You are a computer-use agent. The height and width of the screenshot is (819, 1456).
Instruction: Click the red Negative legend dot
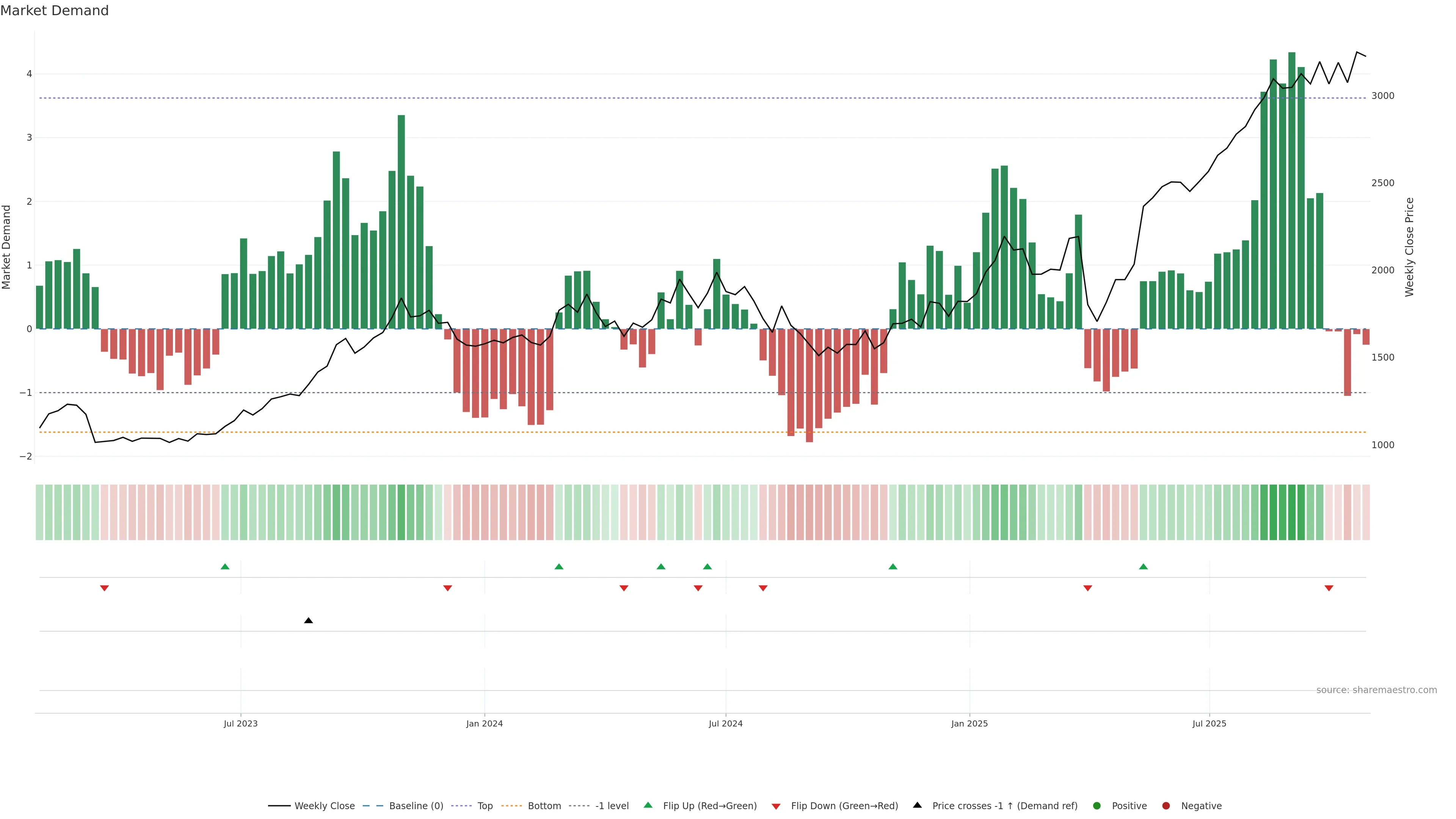click(1166, 806)
